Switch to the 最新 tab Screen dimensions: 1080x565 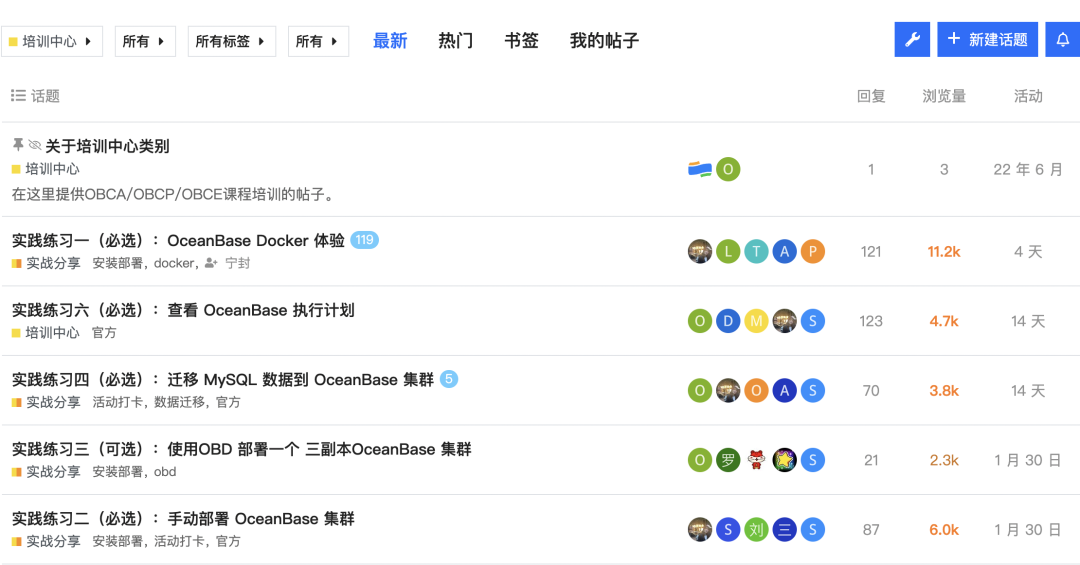click(390, 41)
